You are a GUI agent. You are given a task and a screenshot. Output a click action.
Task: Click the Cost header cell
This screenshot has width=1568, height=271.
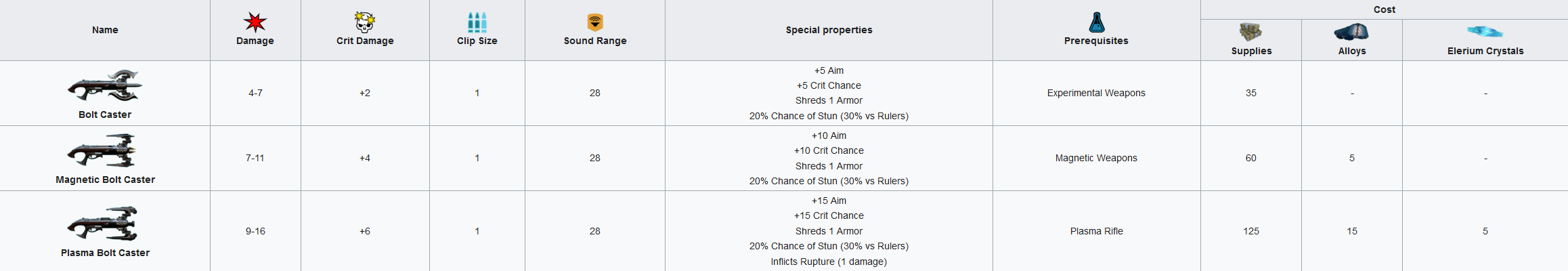click(x=1384, y=9)
